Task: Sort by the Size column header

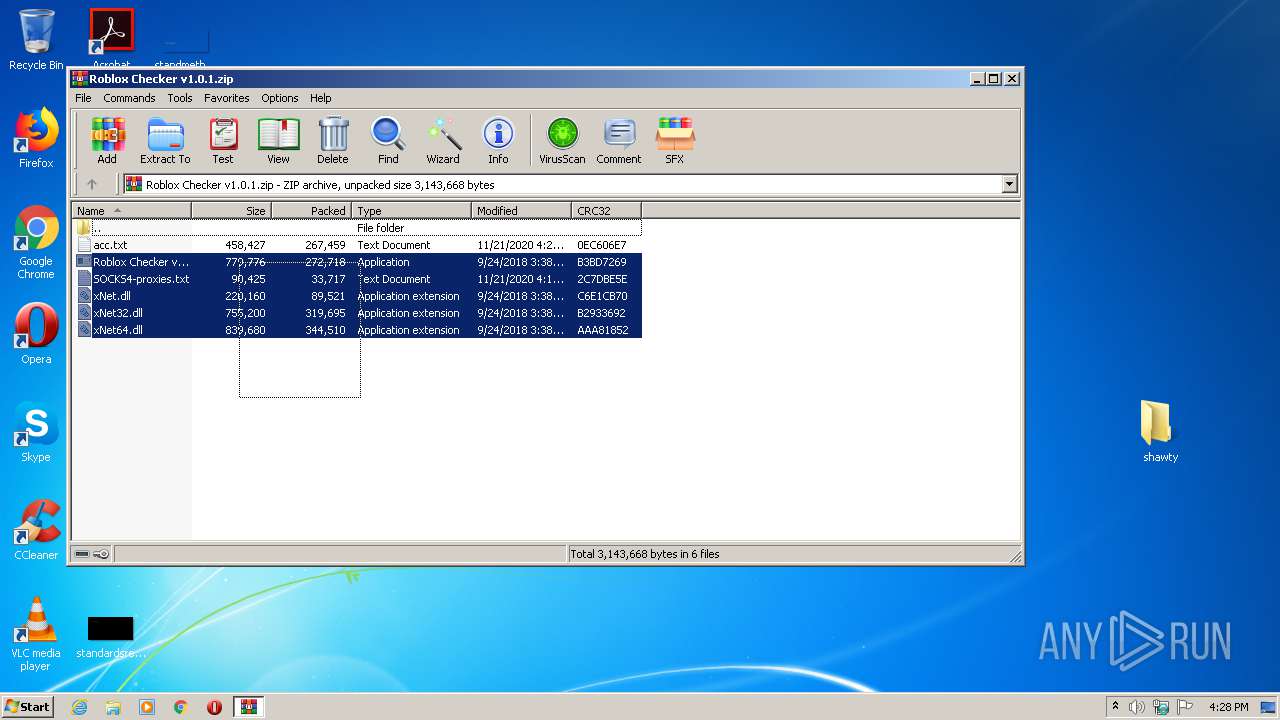Action: (232, 210)
